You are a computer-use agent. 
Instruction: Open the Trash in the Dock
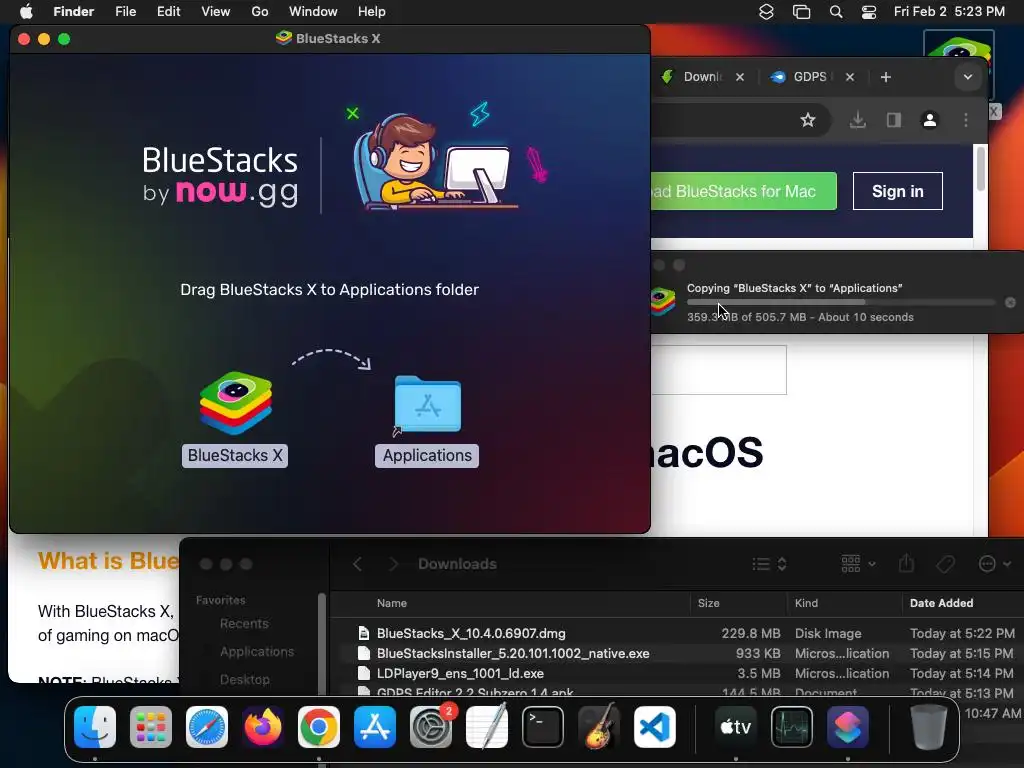[928, 727]
